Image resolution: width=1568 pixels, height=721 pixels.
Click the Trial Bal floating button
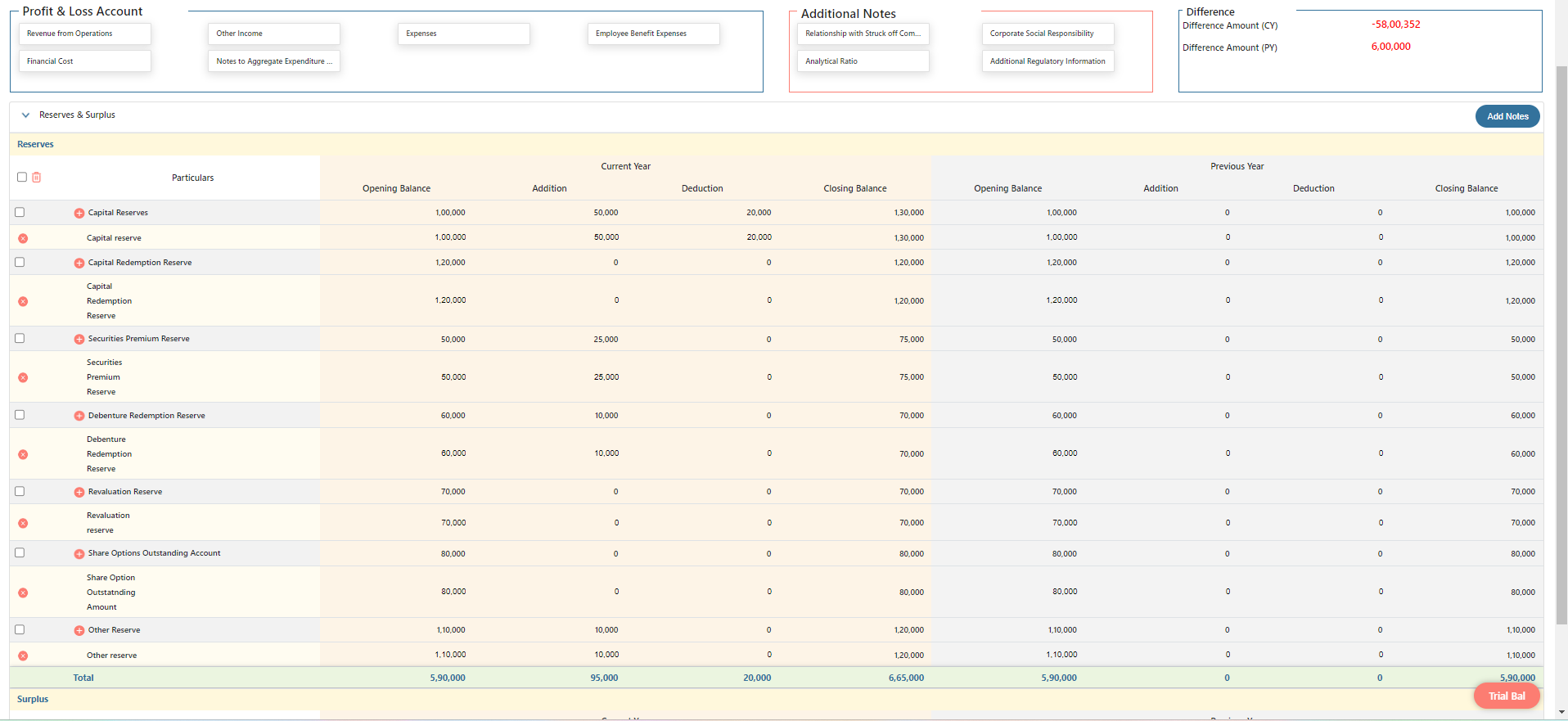tap(1507, 696)
